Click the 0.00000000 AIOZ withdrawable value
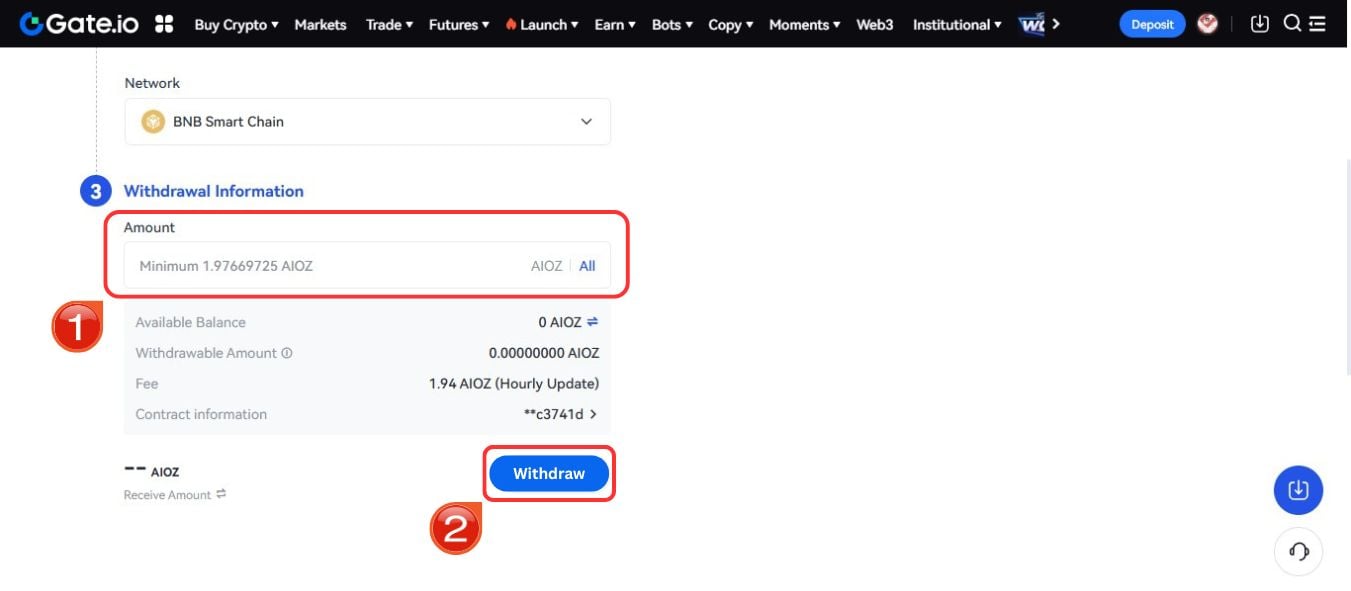1351x591 pixels. (544, 353)
